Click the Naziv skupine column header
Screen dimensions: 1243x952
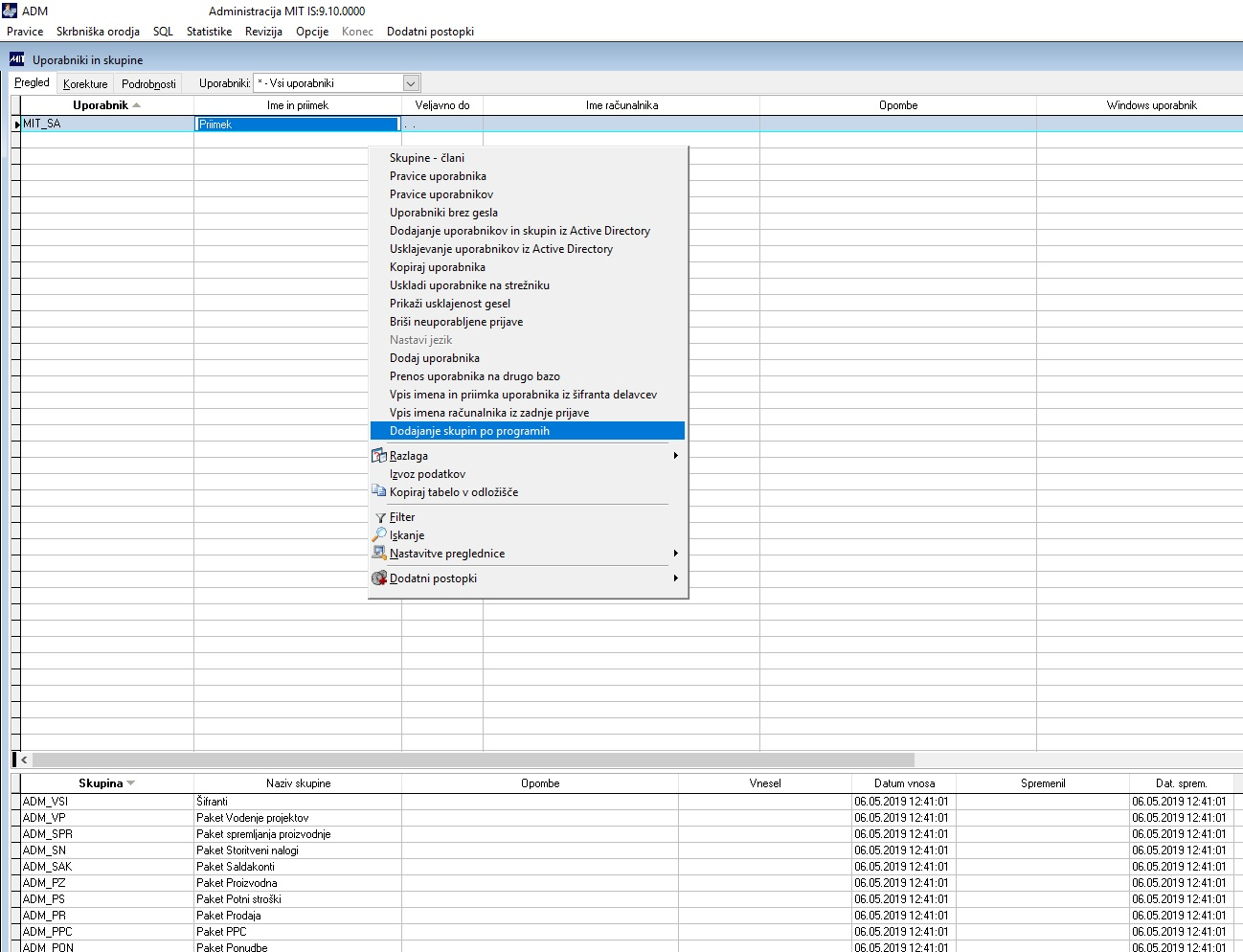point(298,783)
